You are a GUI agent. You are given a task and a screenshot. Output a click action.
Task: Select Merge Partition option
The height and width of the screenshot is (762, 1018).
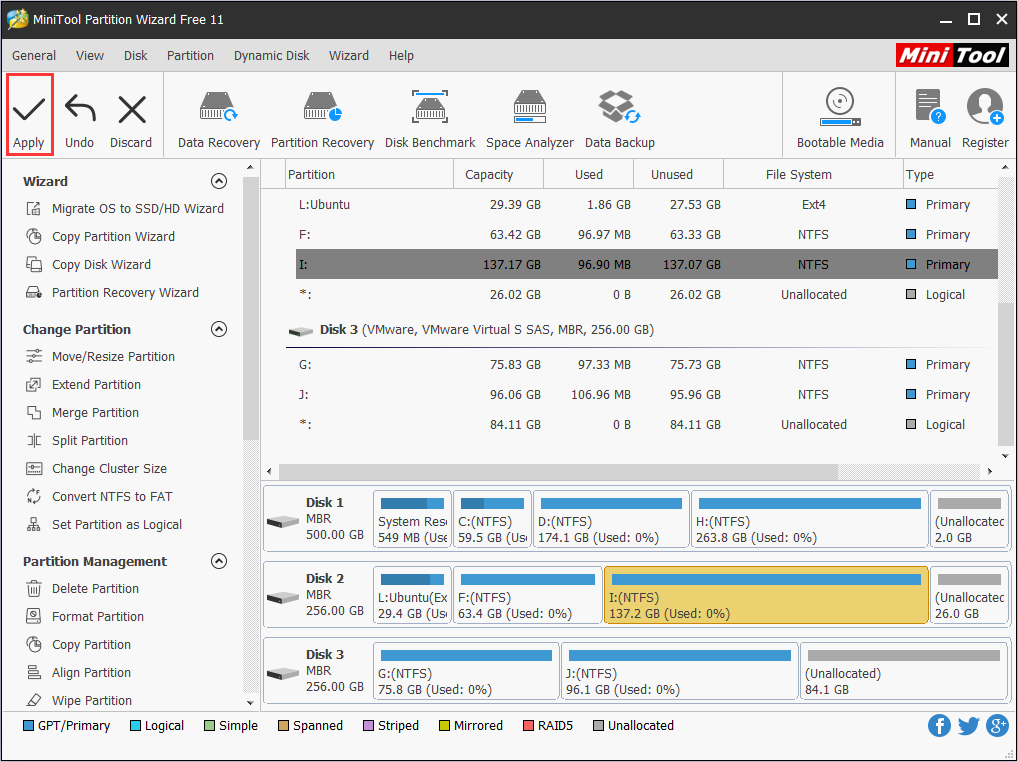click(82, 412)
